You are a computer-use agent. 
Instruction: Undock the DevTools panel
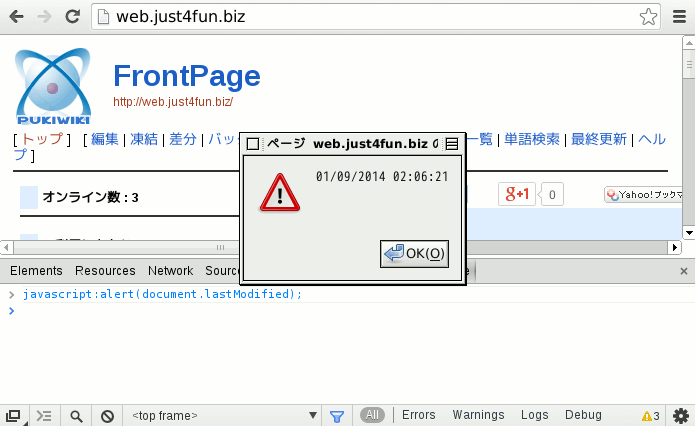point(13,415)
